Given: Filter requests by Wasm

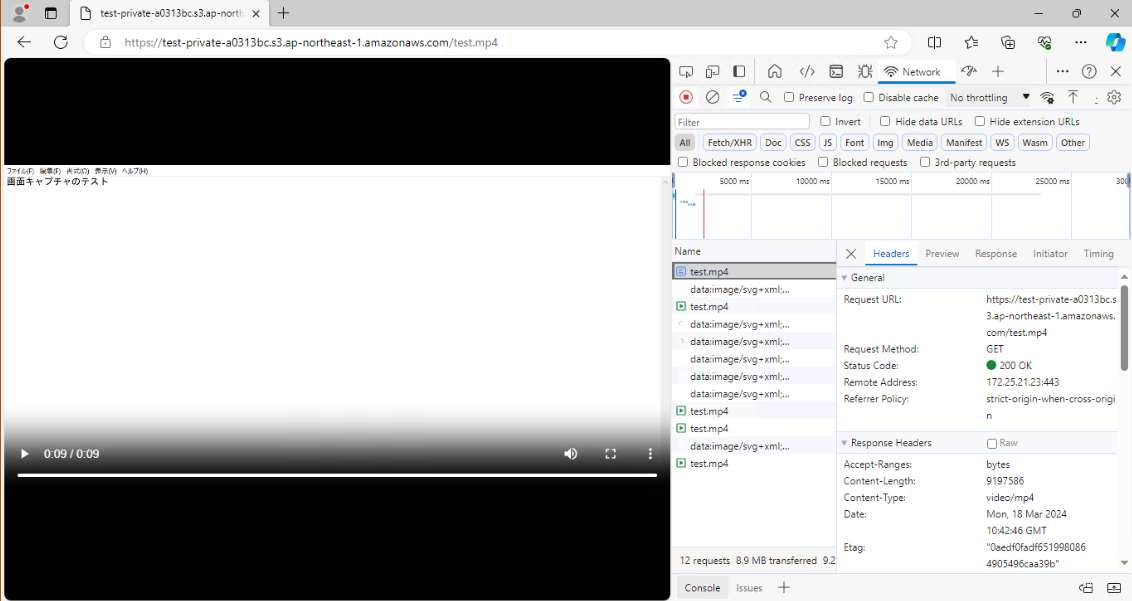Looking at the screenshot, I should [x=1035, y=142].
